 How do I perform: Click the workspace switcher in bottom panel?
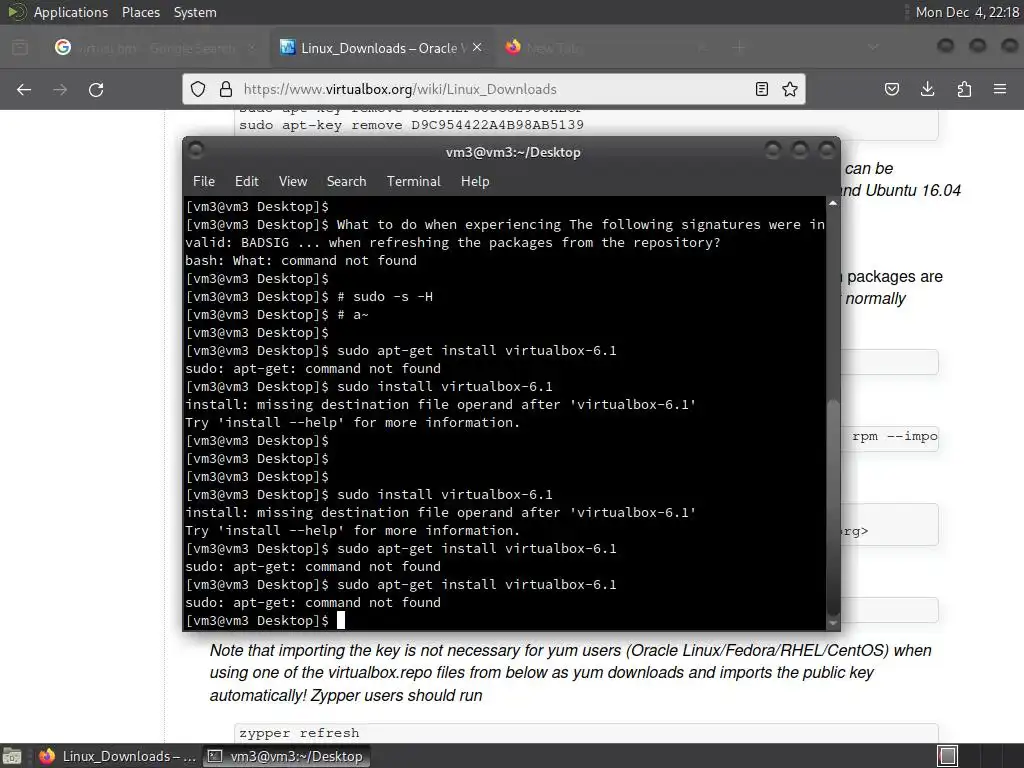coord(947,756)
